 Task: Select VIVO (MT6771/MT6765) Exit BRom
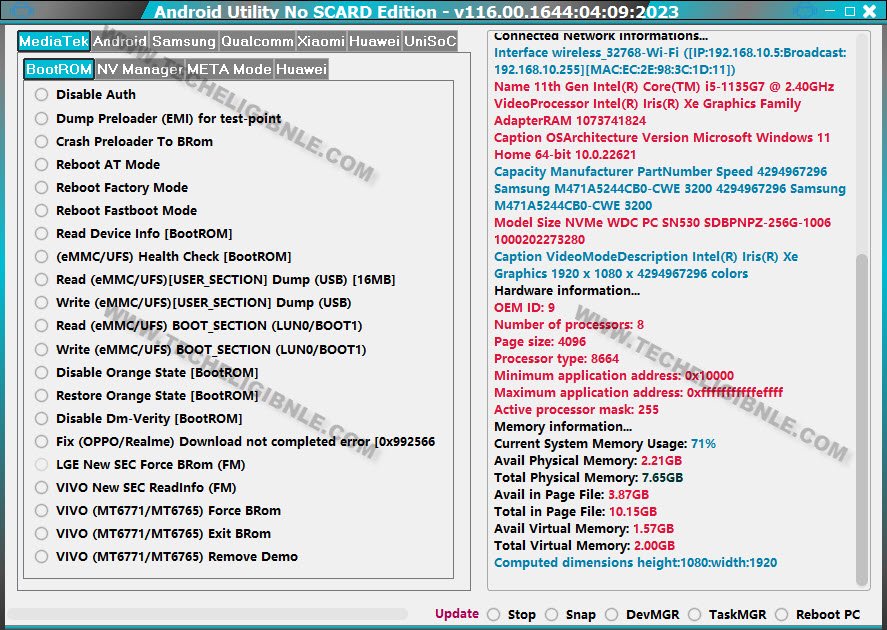point(41,534)
